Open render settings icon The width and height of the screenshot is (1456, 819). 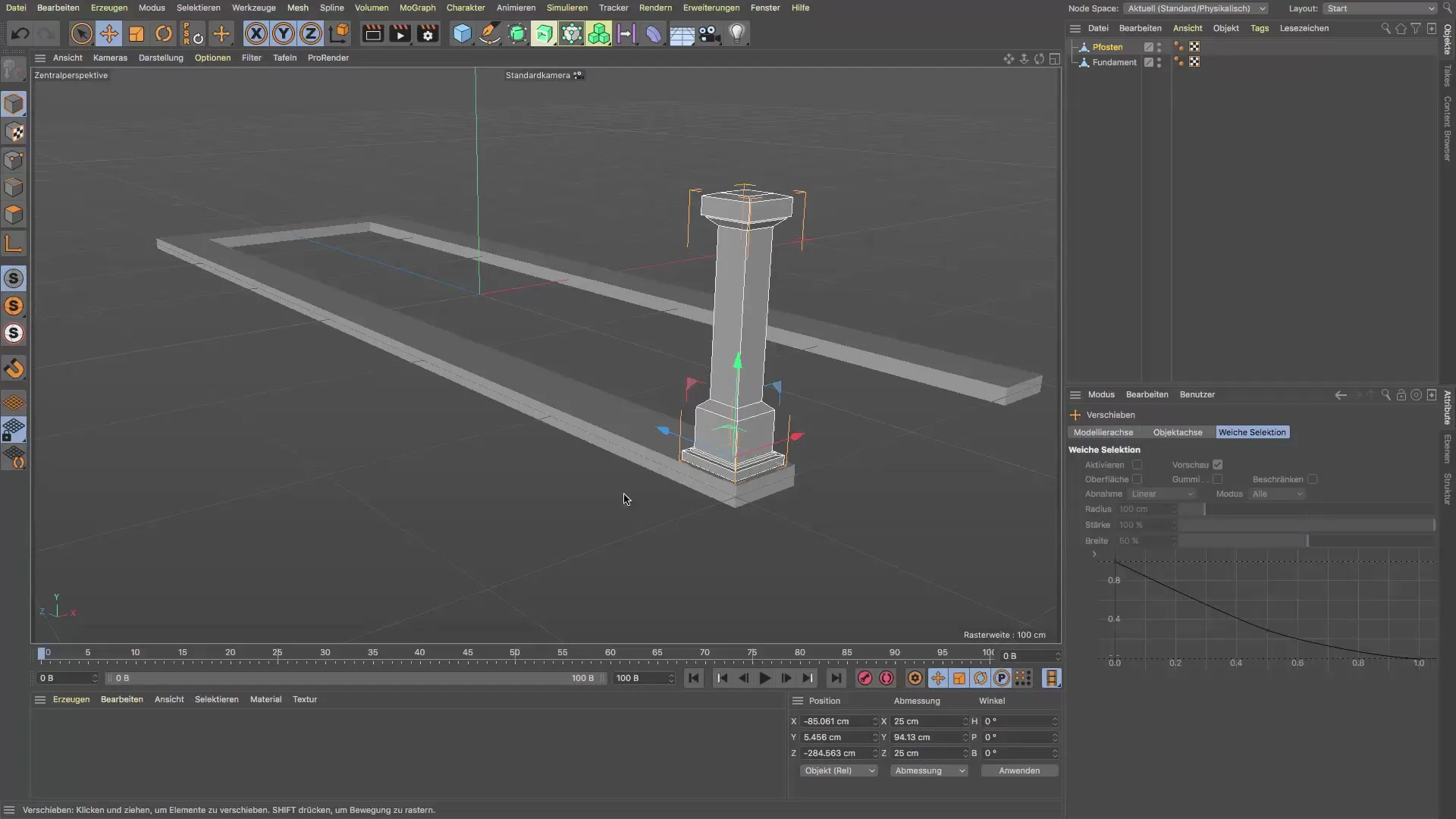tap(428, 33)
